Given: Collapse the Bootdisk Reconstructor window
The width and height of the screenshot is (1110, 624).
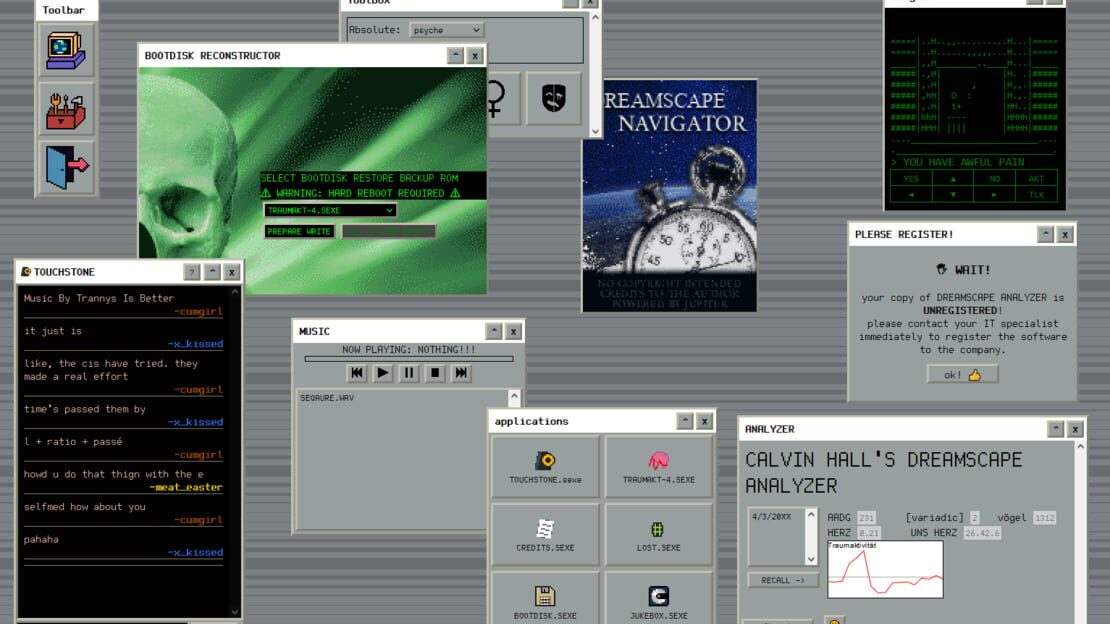Looking at the screenshot, I should (x=455, y=55).
